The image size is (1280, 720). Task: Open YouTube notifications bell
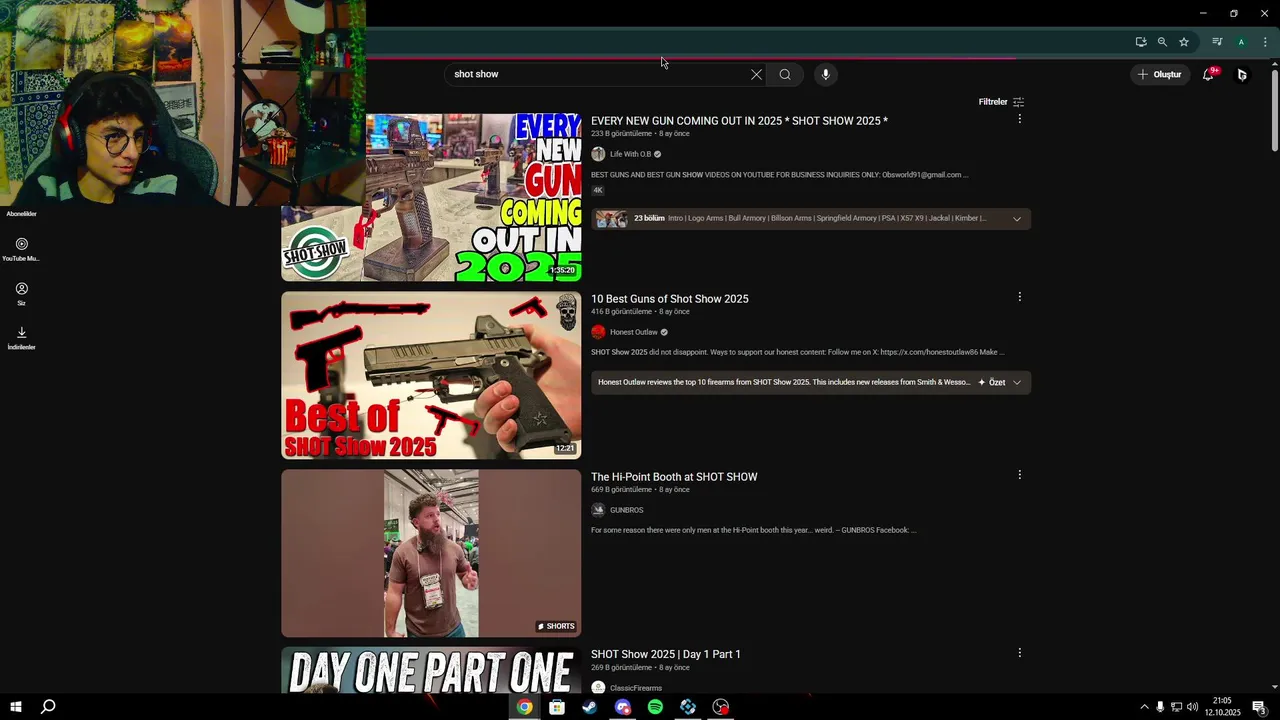[x=1208, y=74]
